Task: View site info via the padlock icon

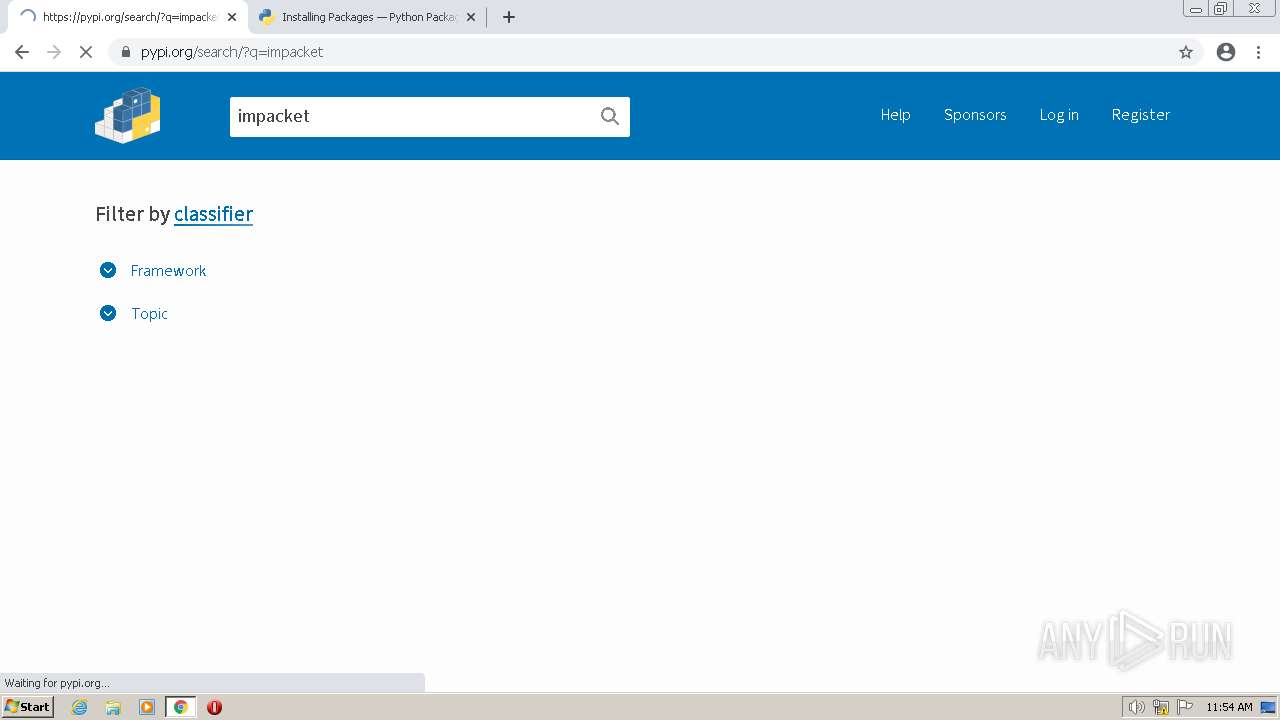Action: [125, 52]
